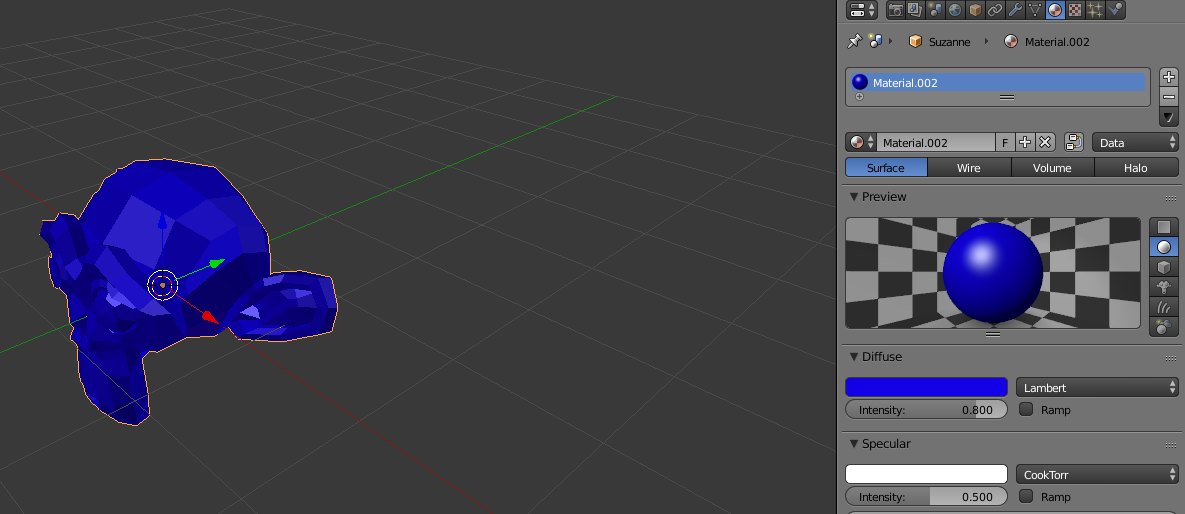This screenshot has height=514, width=1185.
Task: Remove the material slot with minus button
Action: point(1168,97)
